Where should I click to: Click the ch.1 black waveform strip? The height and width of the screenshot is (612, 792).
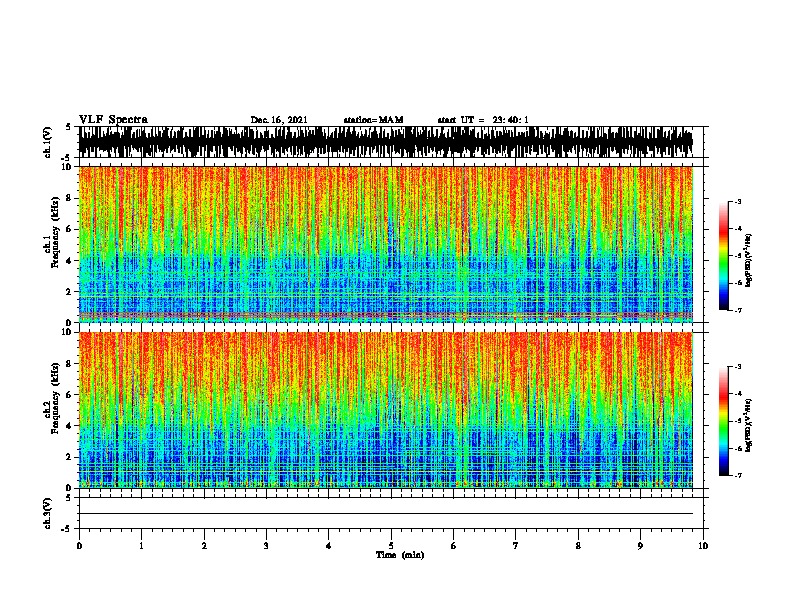tap(386, 142)
